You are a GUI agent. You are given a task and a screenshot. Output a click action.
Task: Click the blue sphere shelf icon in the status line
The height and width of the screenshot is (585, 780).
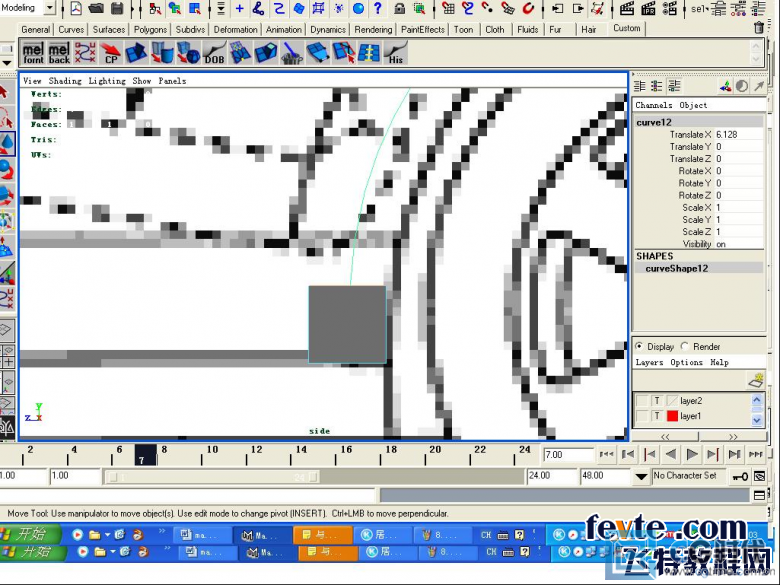[358, 8]
